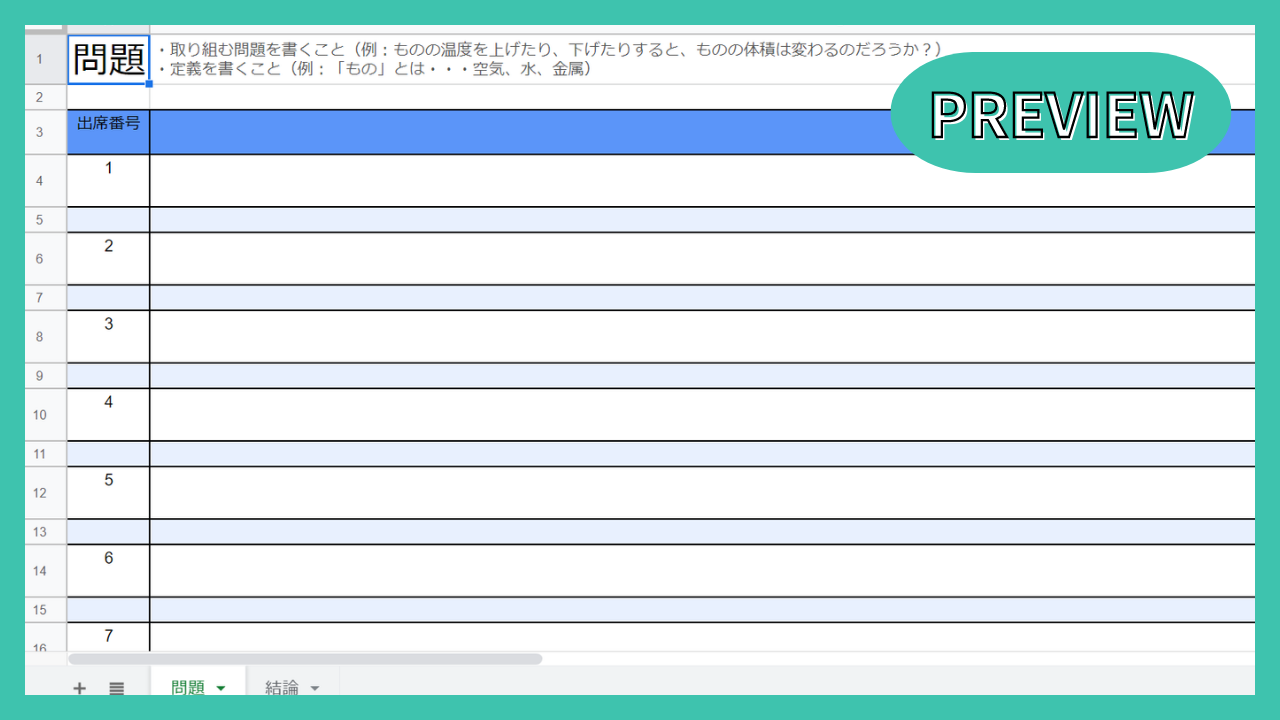Click attendance number 2 cell
This screenshot has width=1280, height=720.
109,259
